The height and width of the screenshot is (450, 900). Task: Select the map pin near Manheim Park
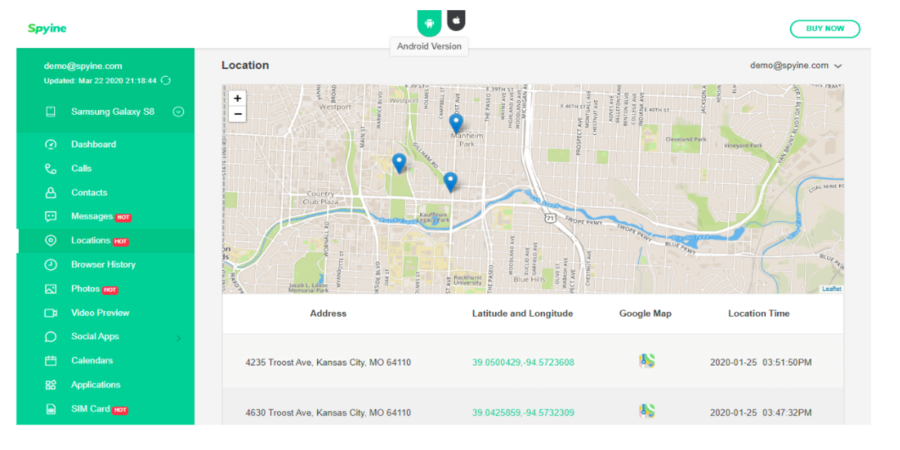456,124
